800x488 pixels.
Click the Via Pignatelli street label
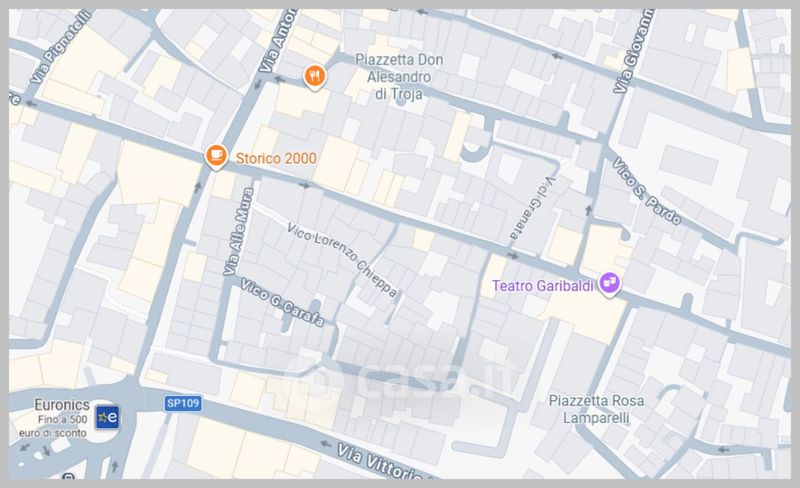[x=61, y=46]
